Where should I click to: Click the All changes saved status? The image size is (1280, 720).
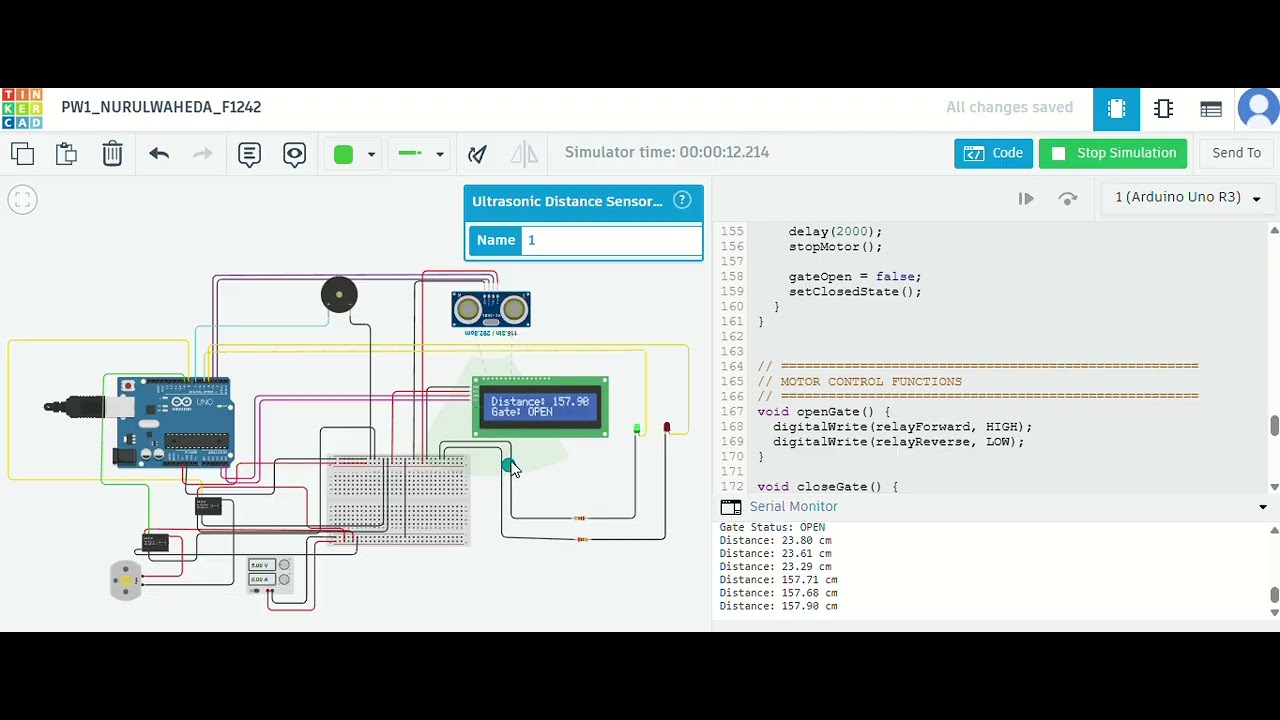click(1009, 107)
